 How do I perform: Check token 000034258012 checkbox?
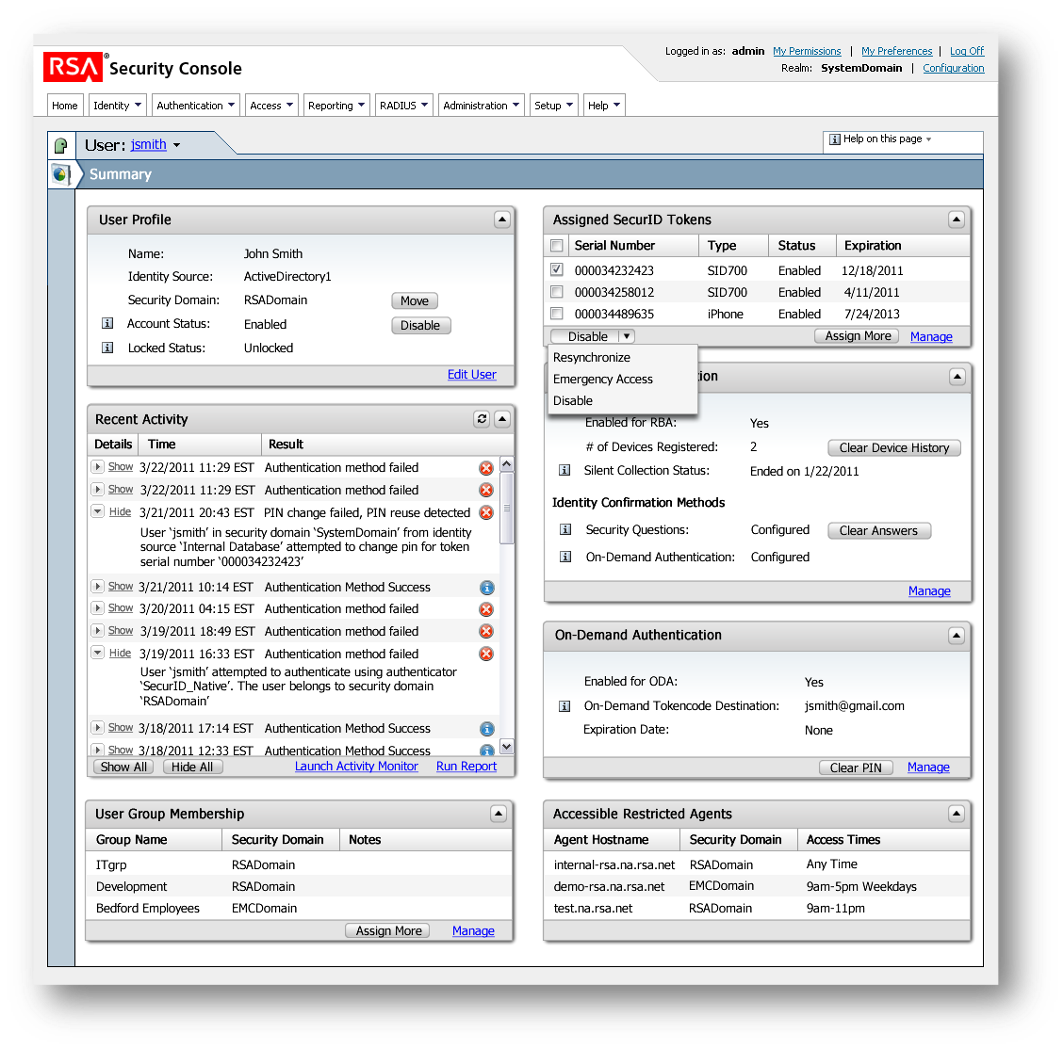point(557,292)
